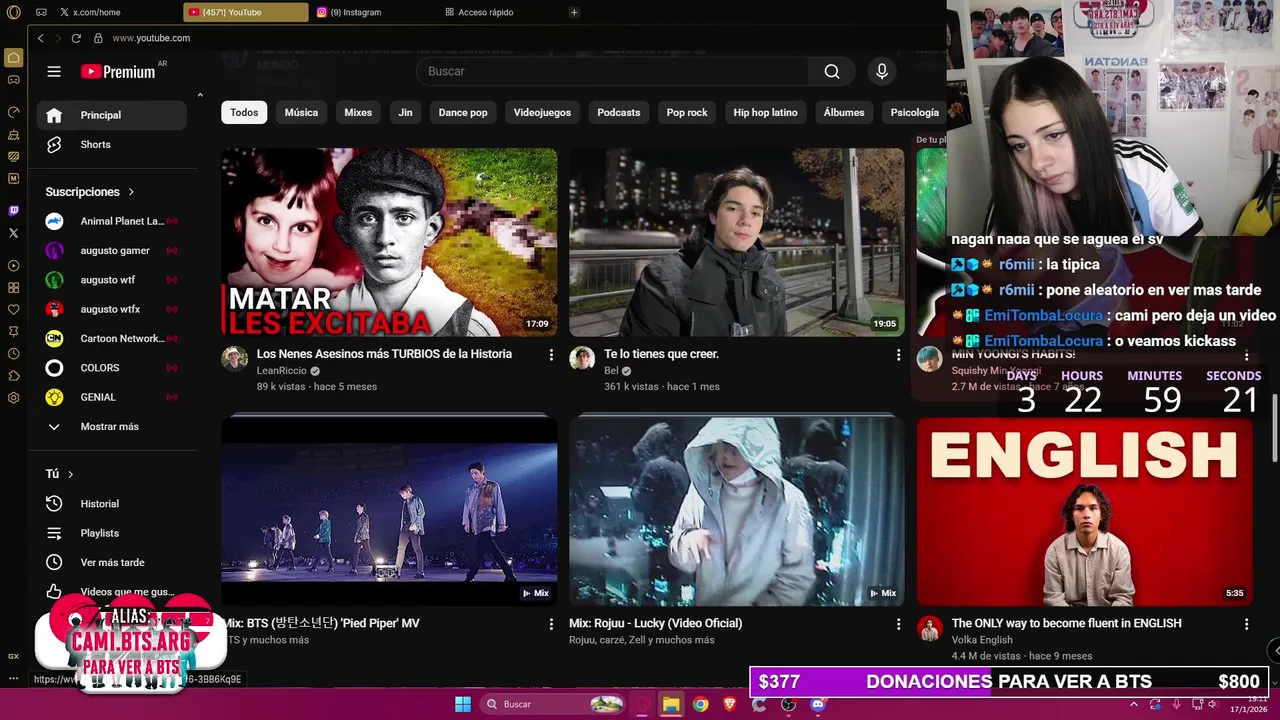Screen dimensions: 1280x720
Task: Play the Rojuu Lucky mix thumbnail
Action: (x=737, y=510)
